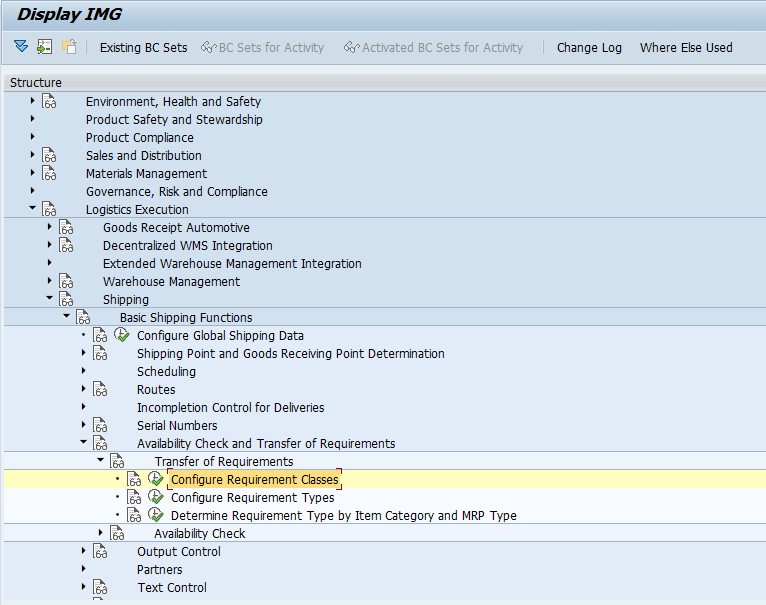This screenshot has width=766, height=605.
Task: Expand Text Control node
Action: point(84,587)
